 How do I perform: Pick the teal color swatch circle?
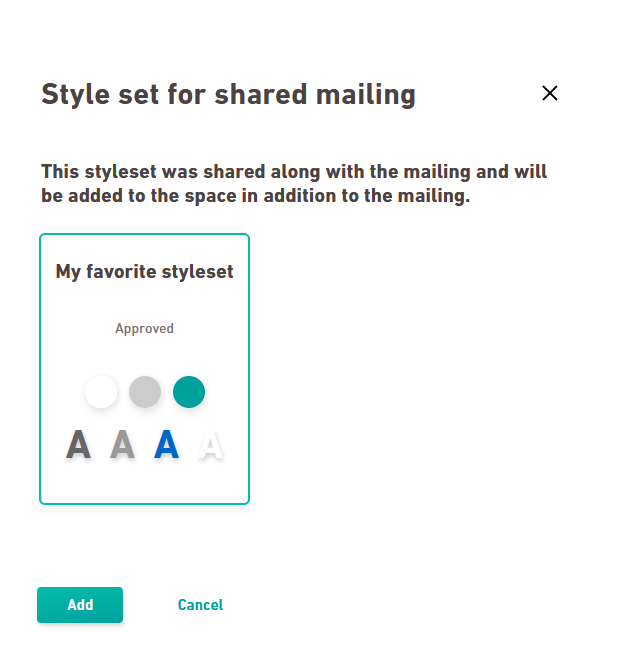[189, 391]
